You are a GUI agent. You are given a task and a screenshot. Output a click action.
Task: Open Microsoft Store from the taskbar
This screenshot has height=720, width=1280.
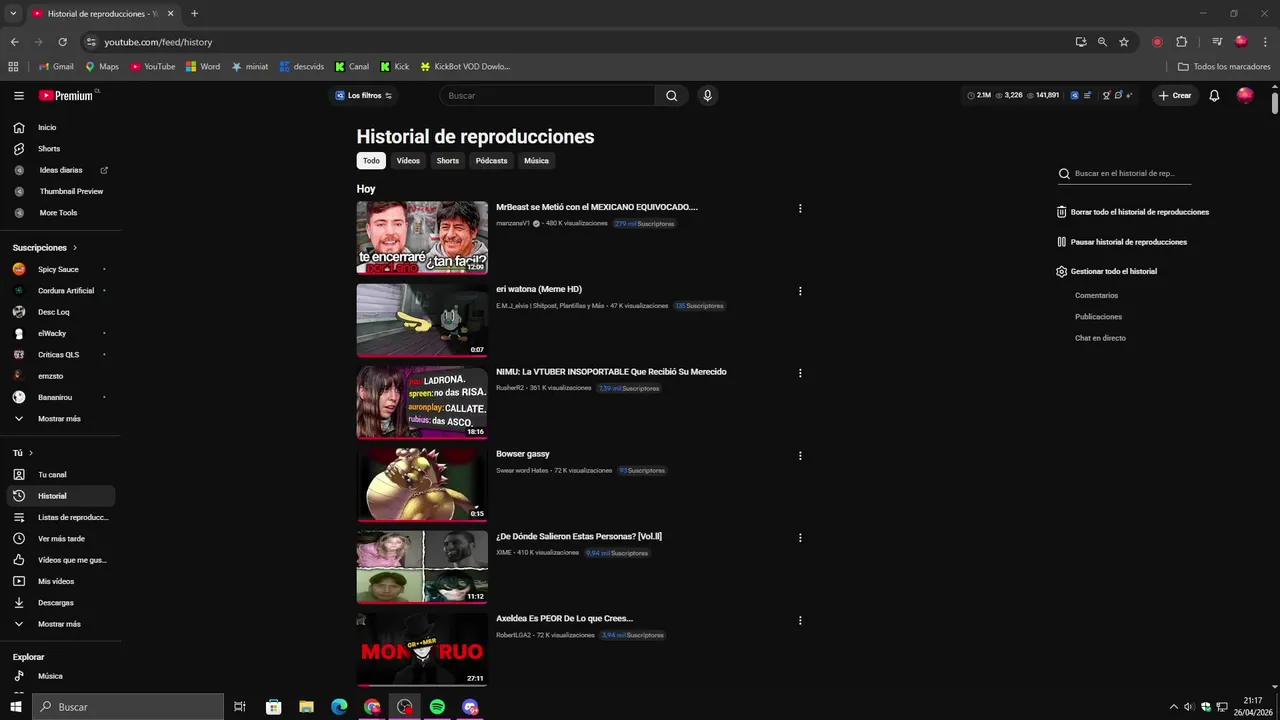pos(273,707)
